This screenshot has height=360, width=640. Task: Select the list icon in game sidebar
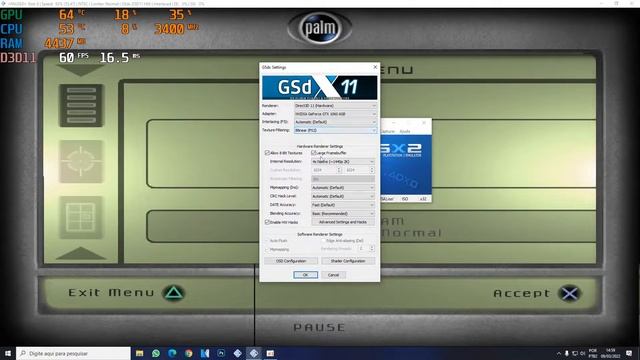[x=81, y=105]
